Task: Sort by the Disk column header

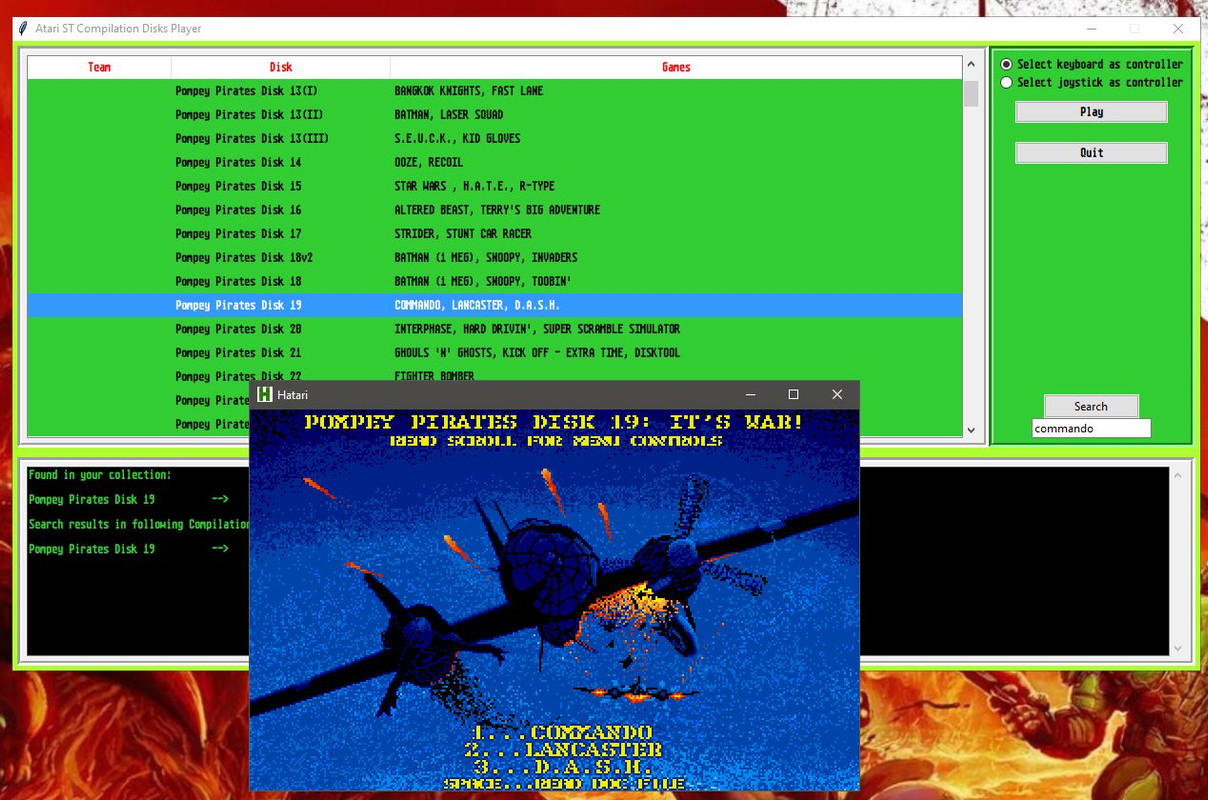Action: [x=281, y=67]
